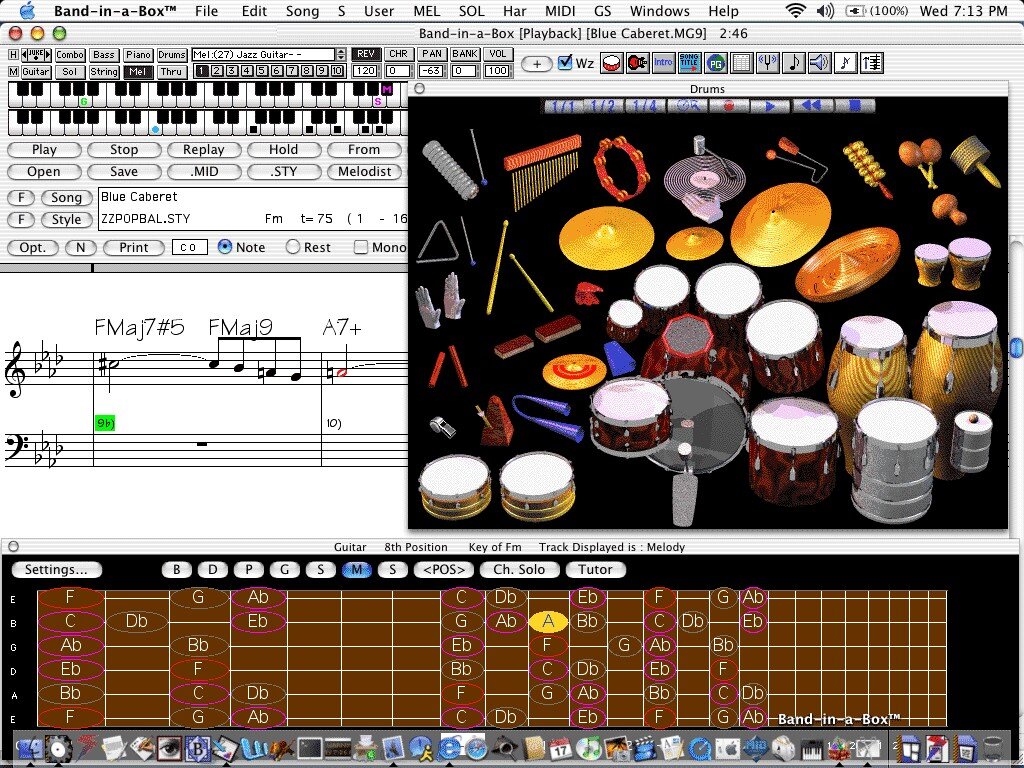This screenshot has height=768, width=1024.
Task: Click the boxed note editing icon
Action: (x=846, y=63)
